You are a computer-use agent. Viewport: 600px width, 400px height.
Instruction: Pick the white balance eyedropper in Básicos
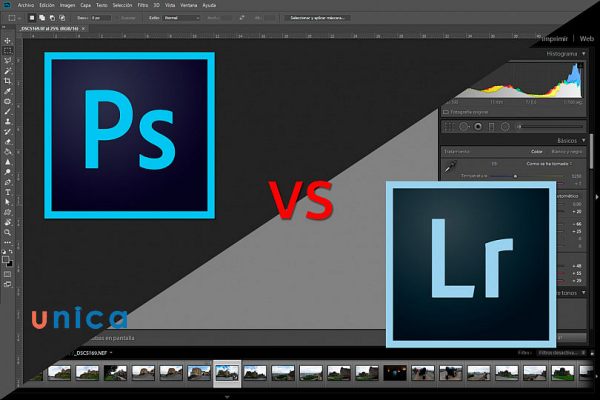pyautogui.click(x=450, y=166)
